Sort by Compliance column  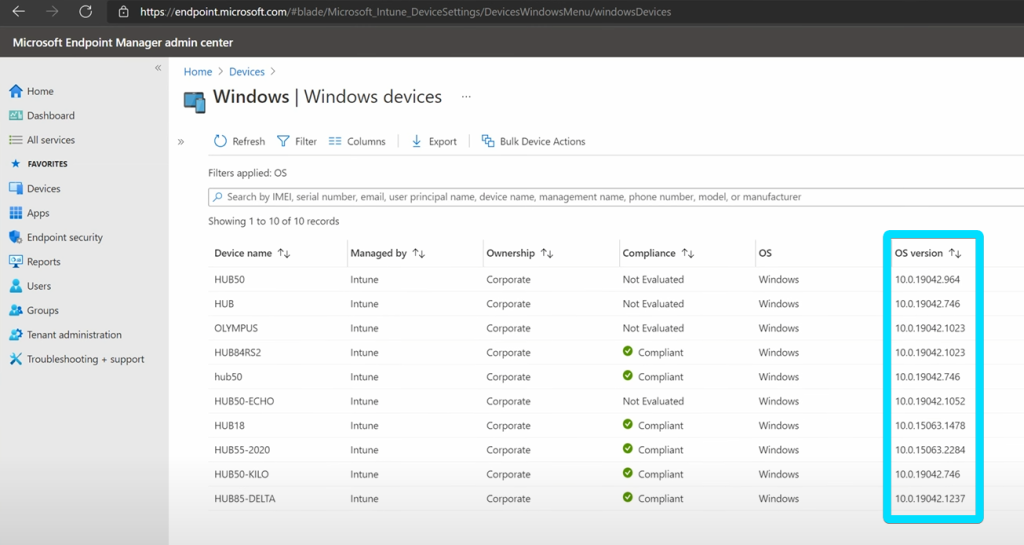tap(688, 253)
